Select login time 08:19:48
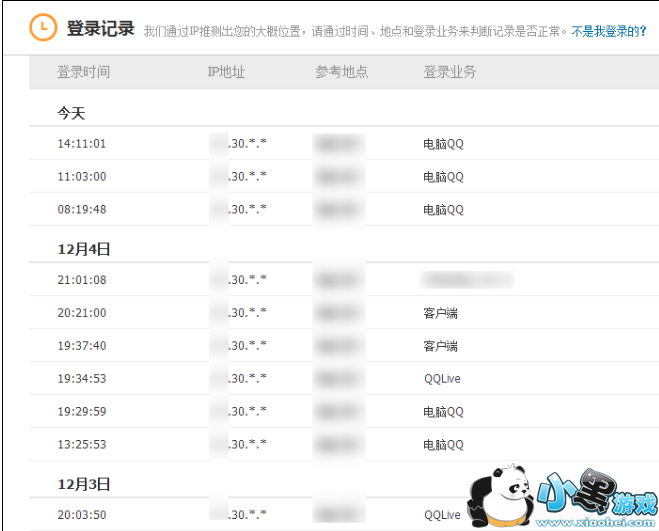Screen dimensions: 659x531 (x=82, y=209)
